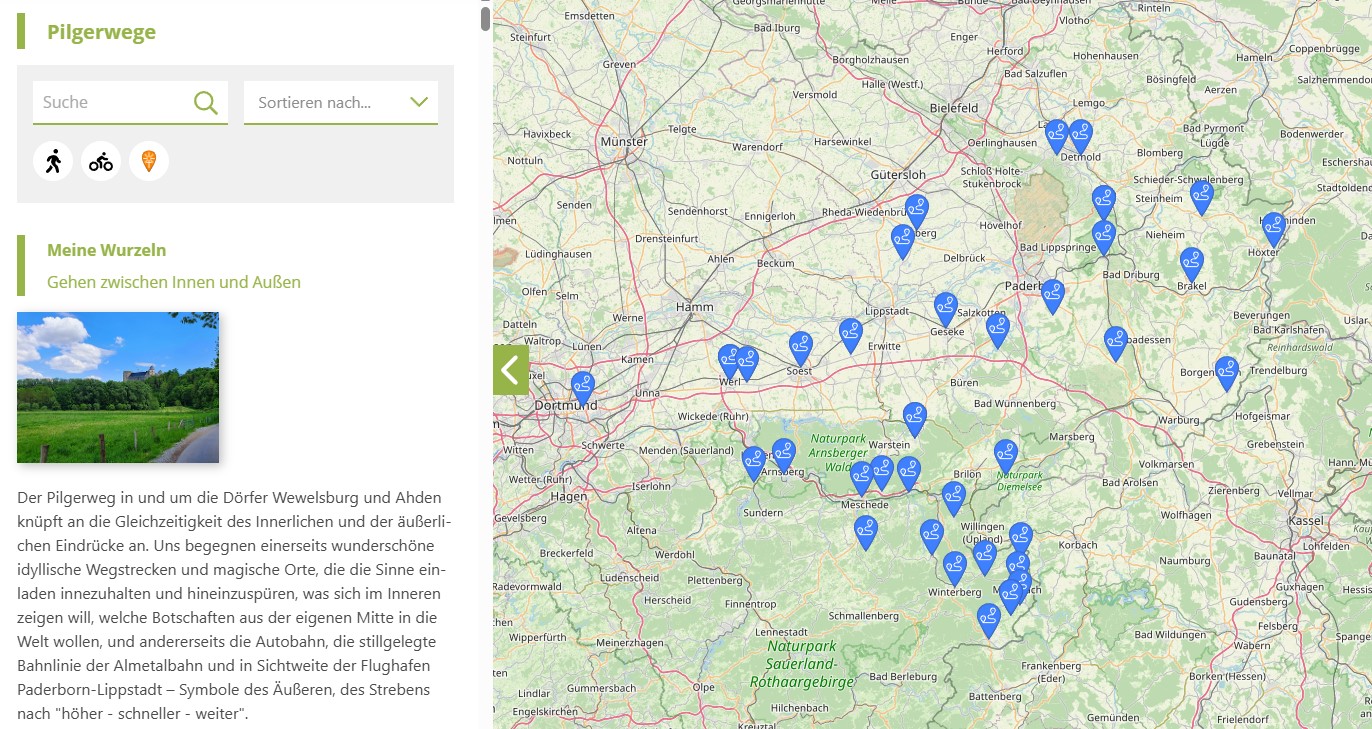Click the map marker near Dortmund
Image resolution: width=1372 pixels, height=729 pixels.
coord(583,386)
